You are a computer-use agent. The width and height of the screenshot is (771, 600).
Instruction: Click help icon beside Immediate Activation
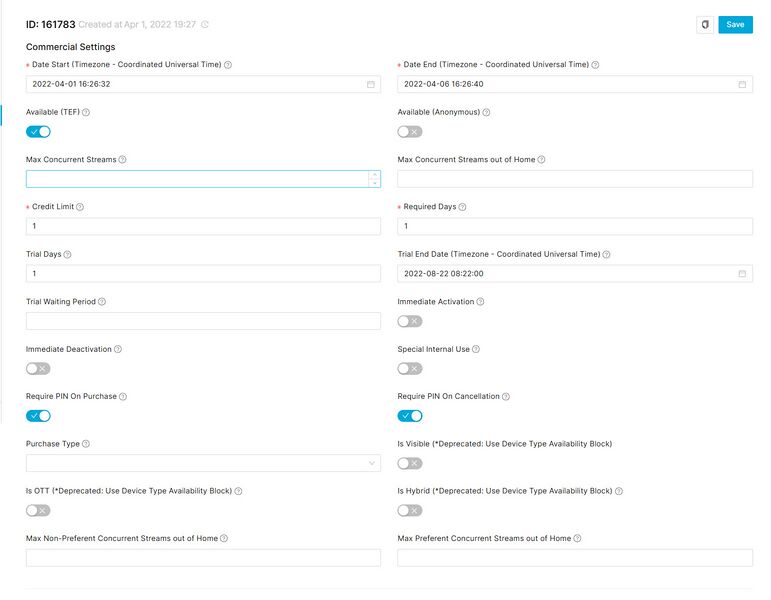(x=481, y=302)
